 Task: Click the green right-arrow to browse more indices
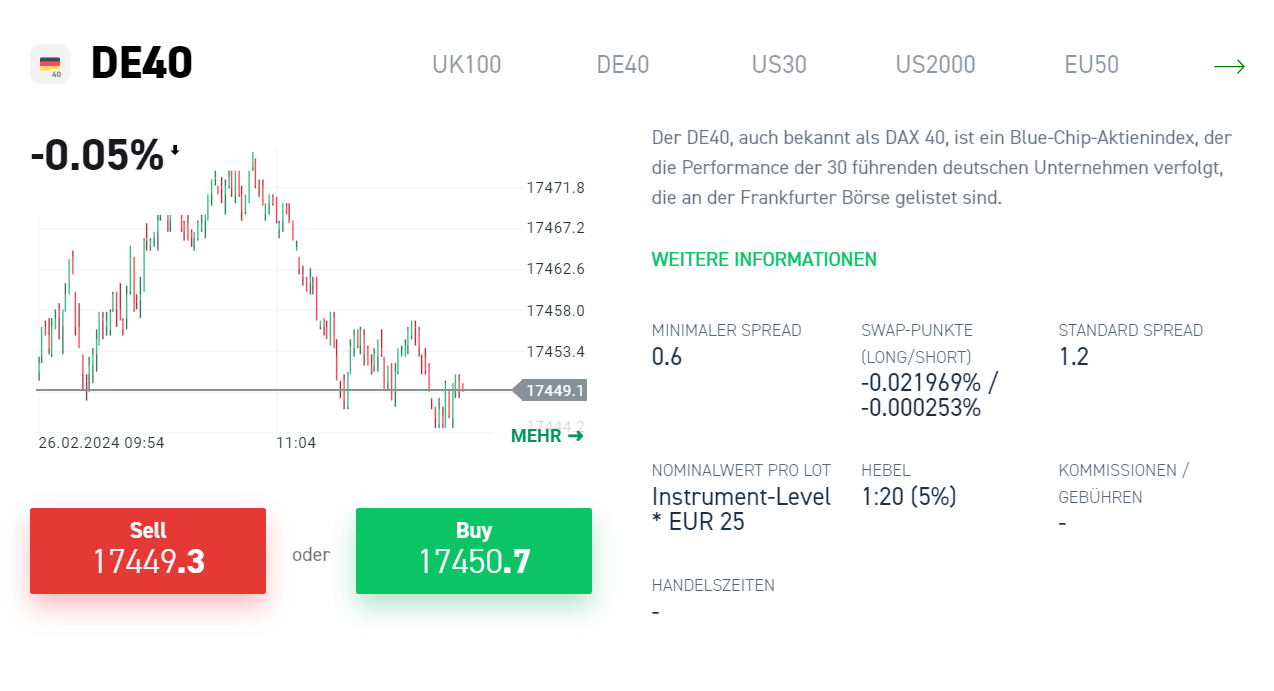point(1229,65)
